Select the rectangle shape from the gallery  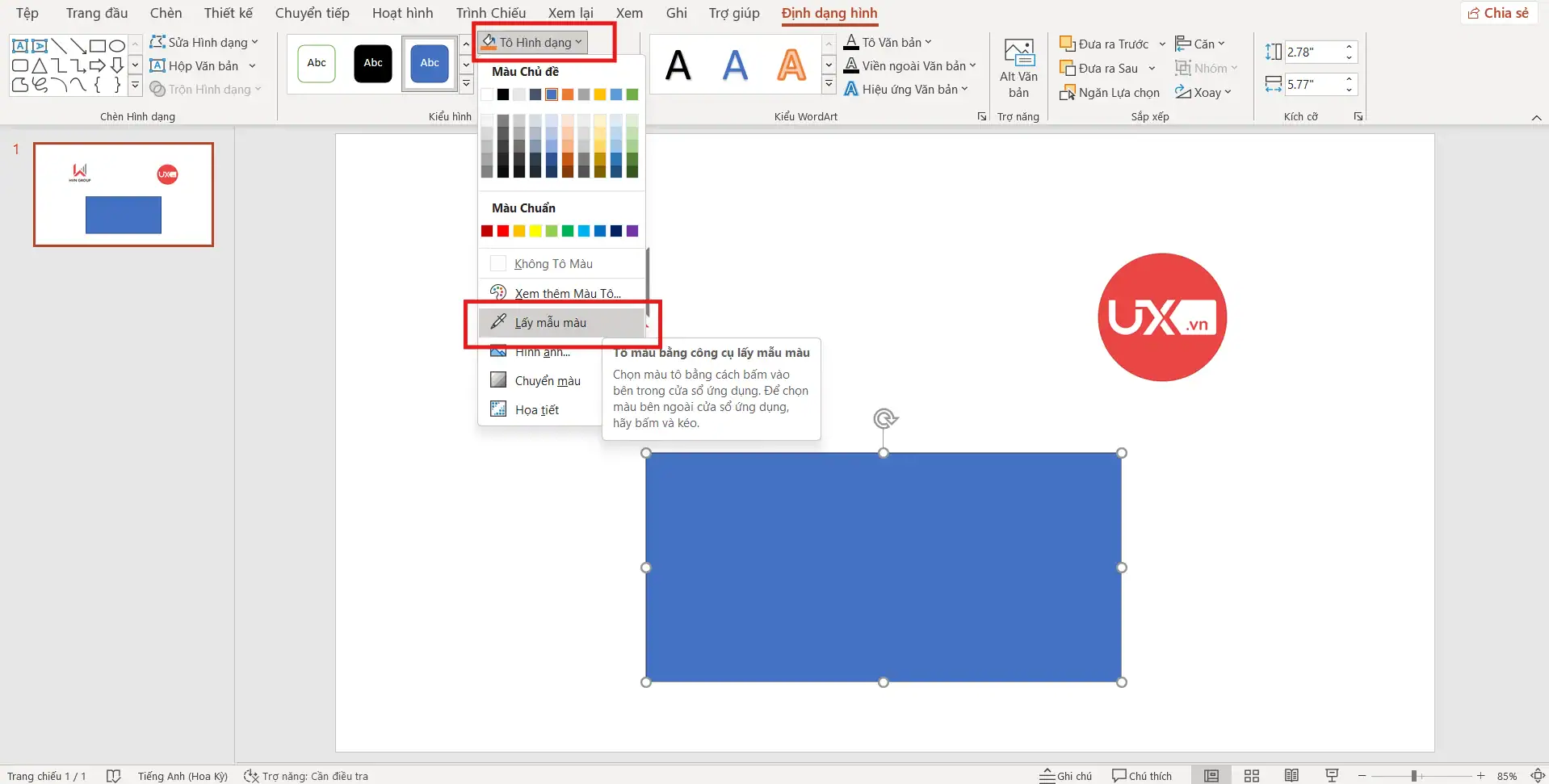coord(98,46)
